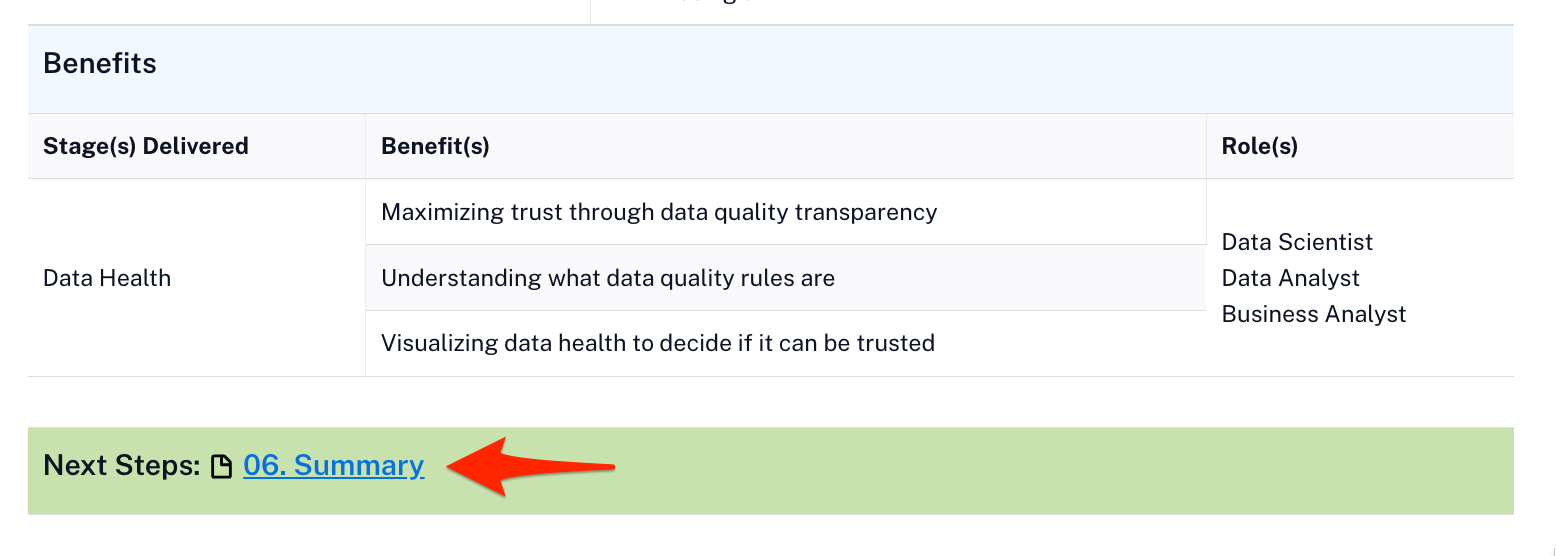Click the Data Analyst role text
The image size is (1556, 556).
pos(1290,278)
